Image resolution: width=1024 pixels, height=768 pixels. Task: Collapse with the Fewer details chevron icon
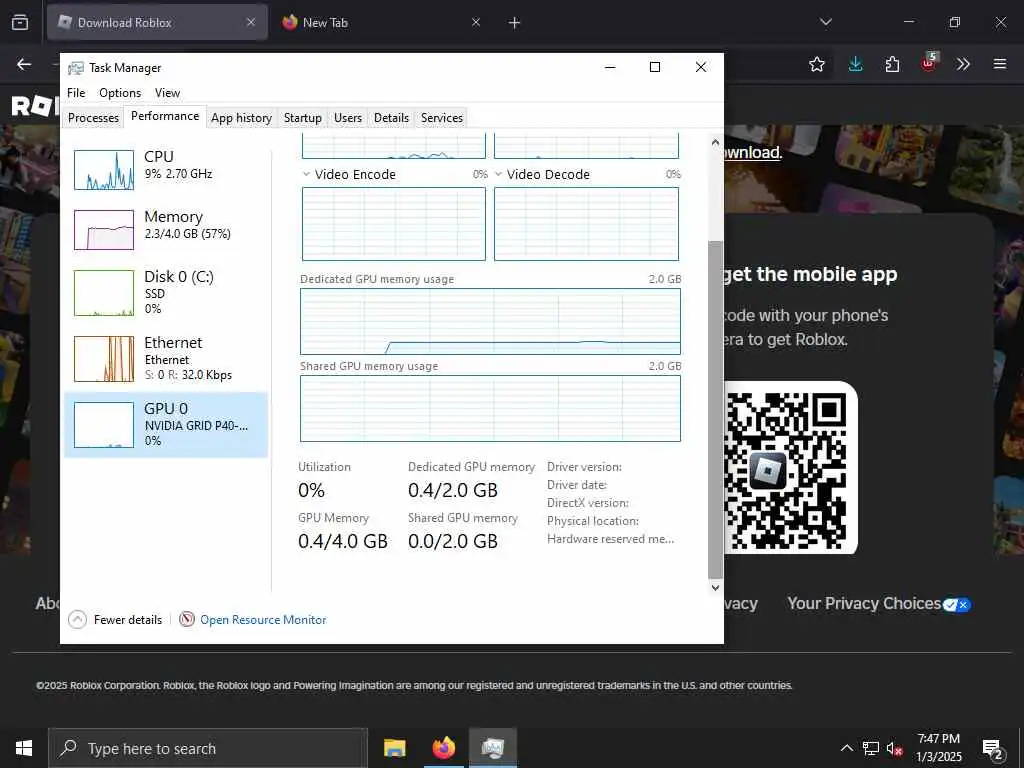(77, 619)
